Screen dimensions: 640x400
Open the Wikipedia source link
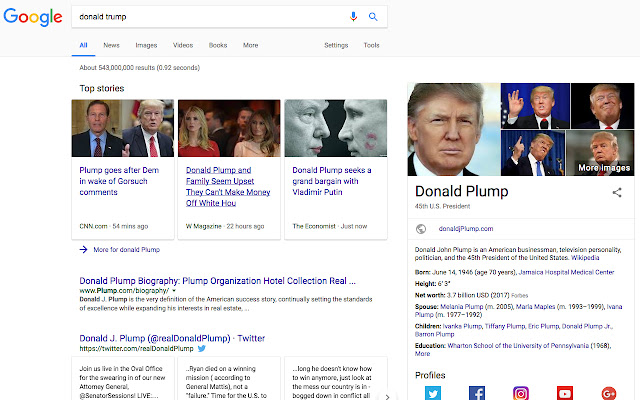585,258
